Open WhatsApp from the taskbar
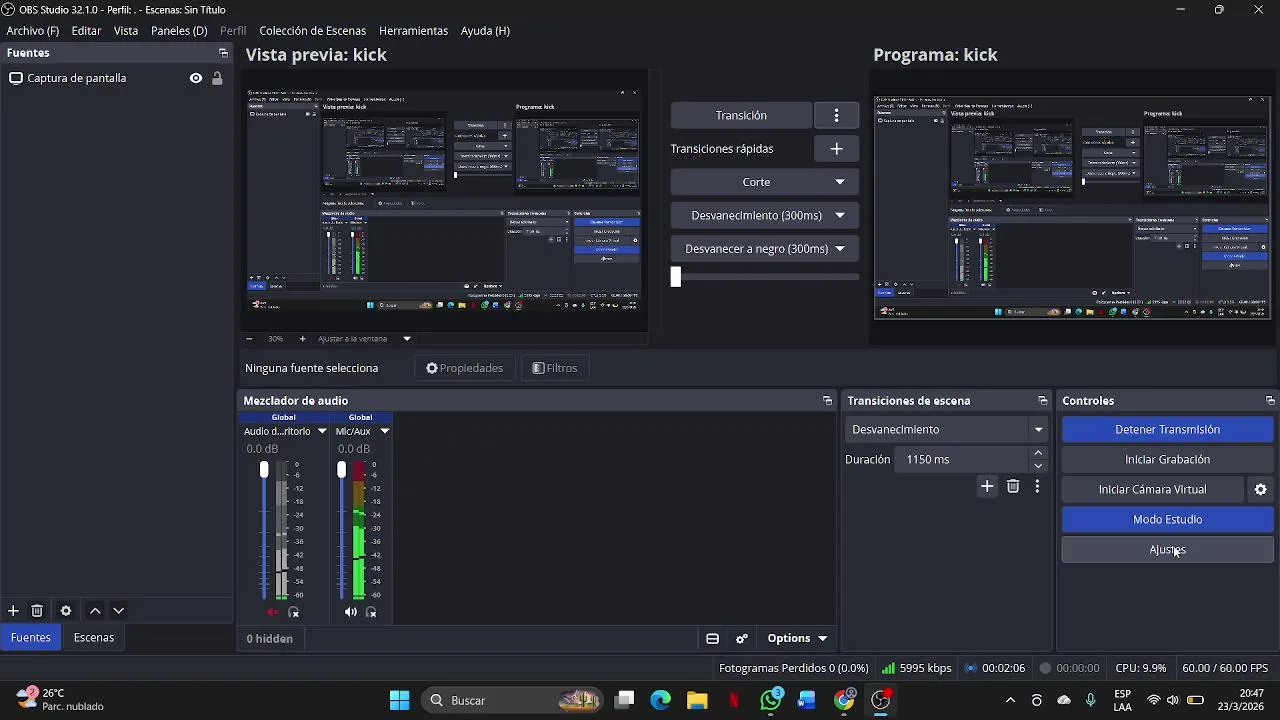Viewport: 1280px width, 720px height. tap(771, 700)
